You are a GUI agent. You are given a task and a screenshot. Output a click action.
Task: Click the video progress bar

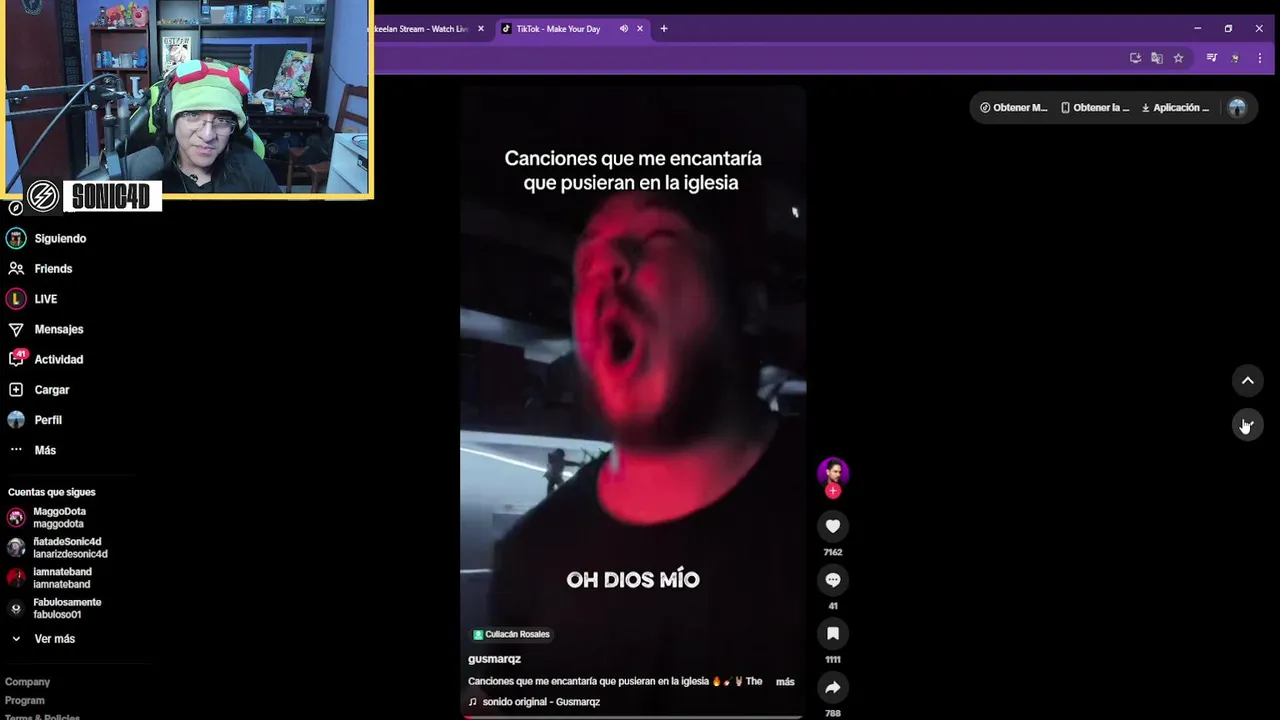pos(632,717)
